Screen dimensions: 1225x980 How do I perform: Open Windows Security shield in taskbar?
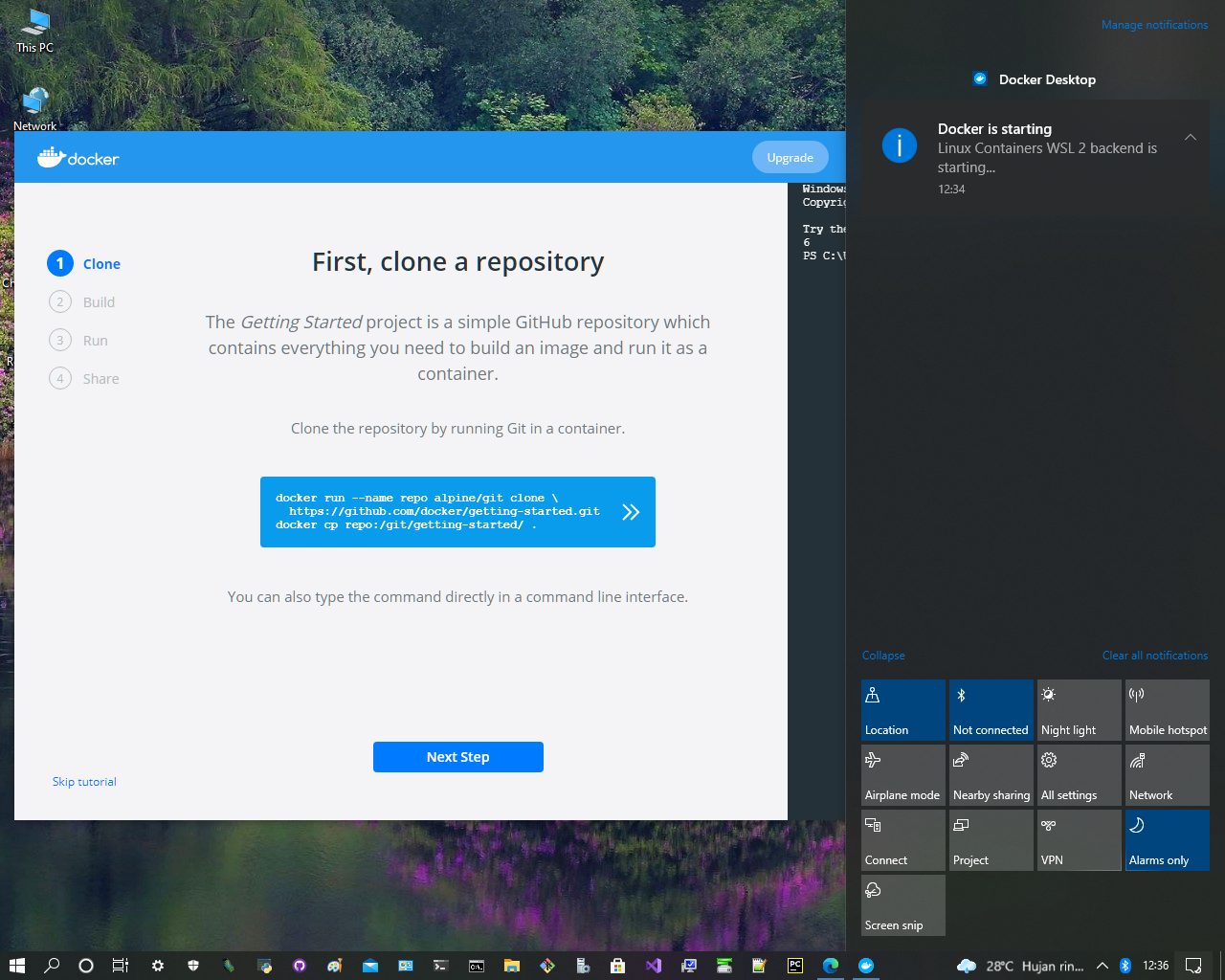193,966
